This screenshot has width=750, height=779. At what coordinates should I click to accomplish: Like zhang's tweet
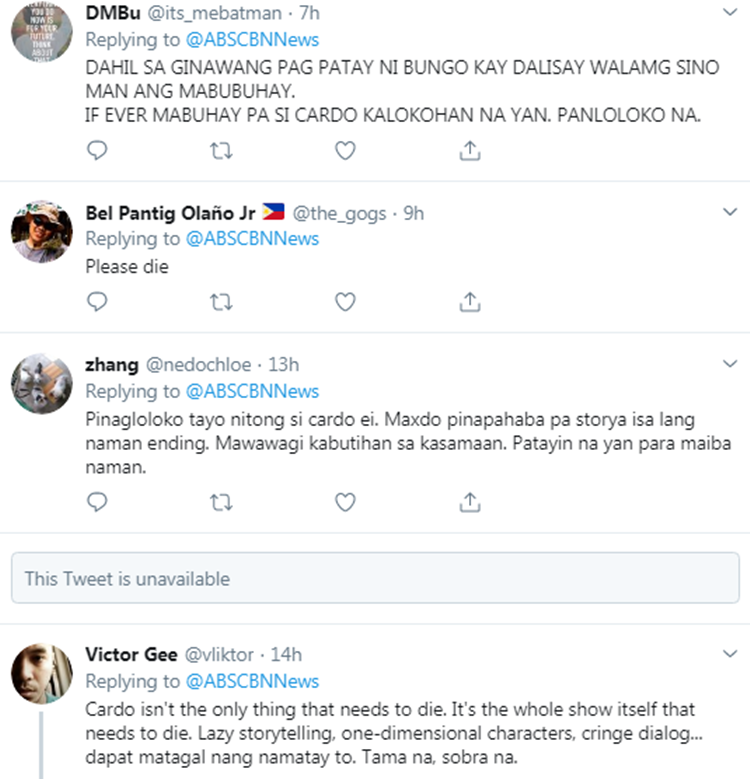[345, 502]
